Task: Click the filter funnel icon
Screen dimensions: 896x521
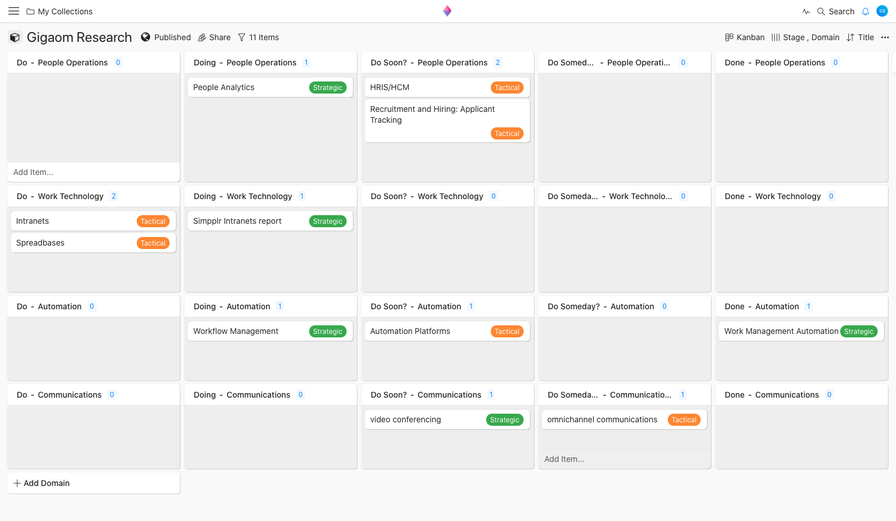Action: 242,37
